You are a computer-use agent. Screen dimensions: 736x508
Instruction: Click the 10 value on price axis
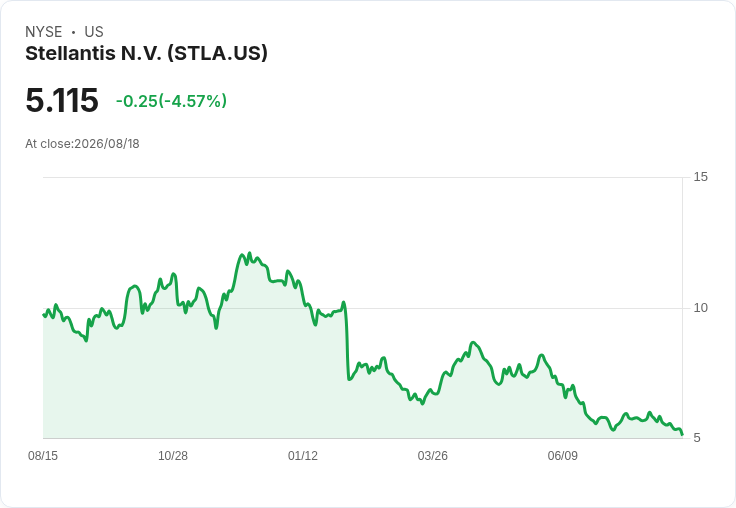pos(700,308)
